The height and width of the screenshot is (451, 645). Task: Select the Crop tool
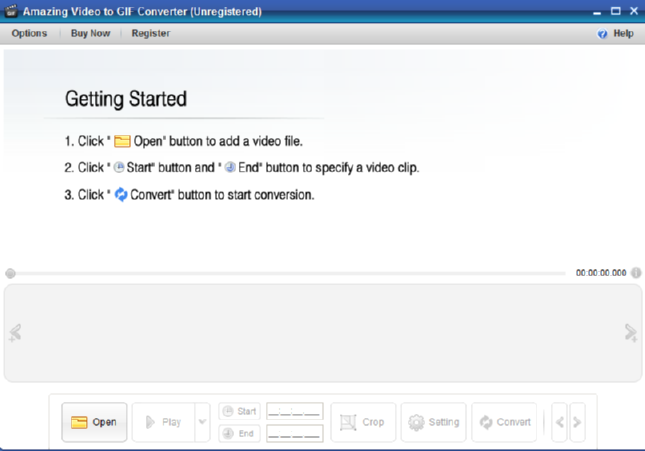coord(363,422)
